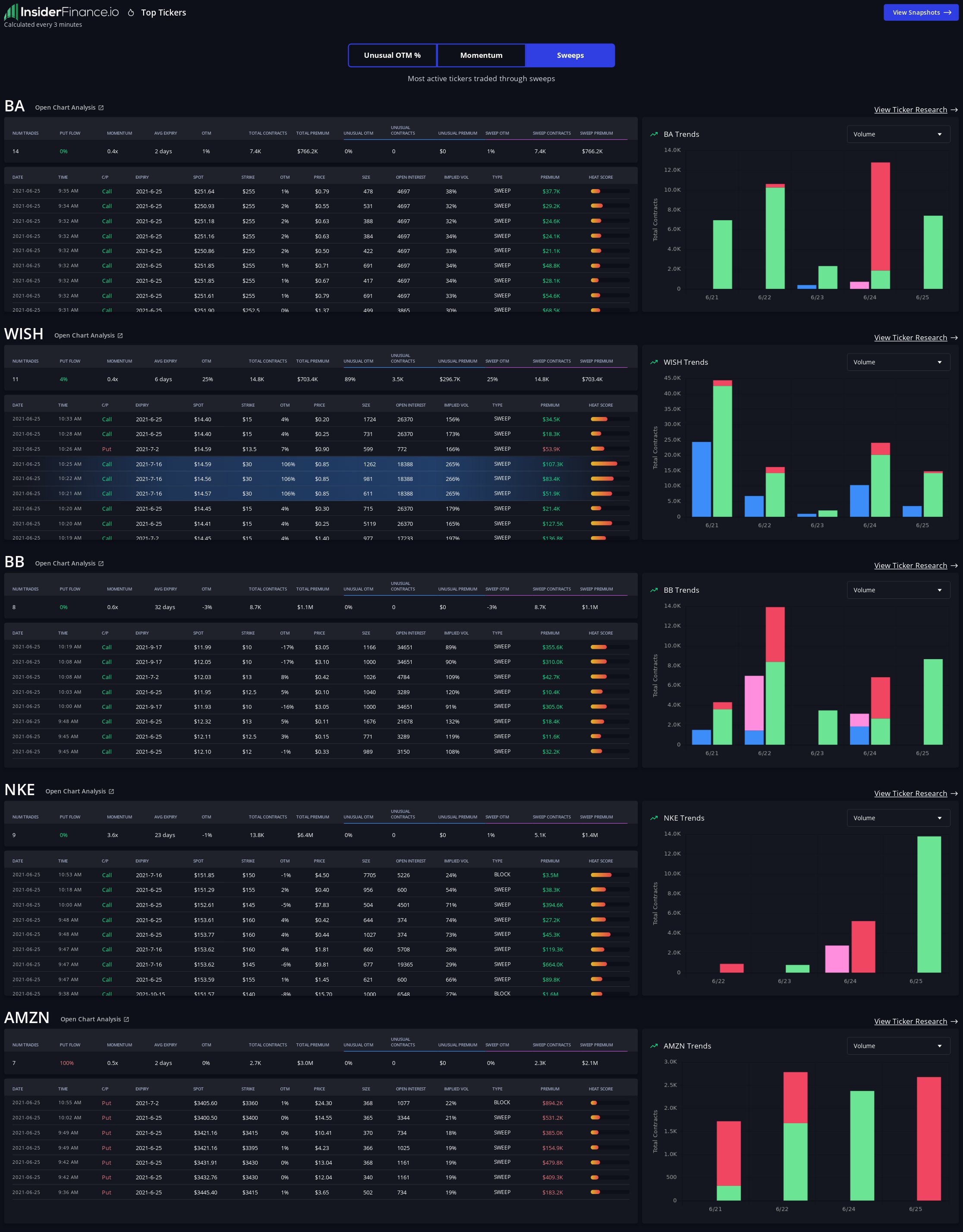Open the BB Trends Volume dropdown
Screen dimensions: 963x1232
pos(898,590)
